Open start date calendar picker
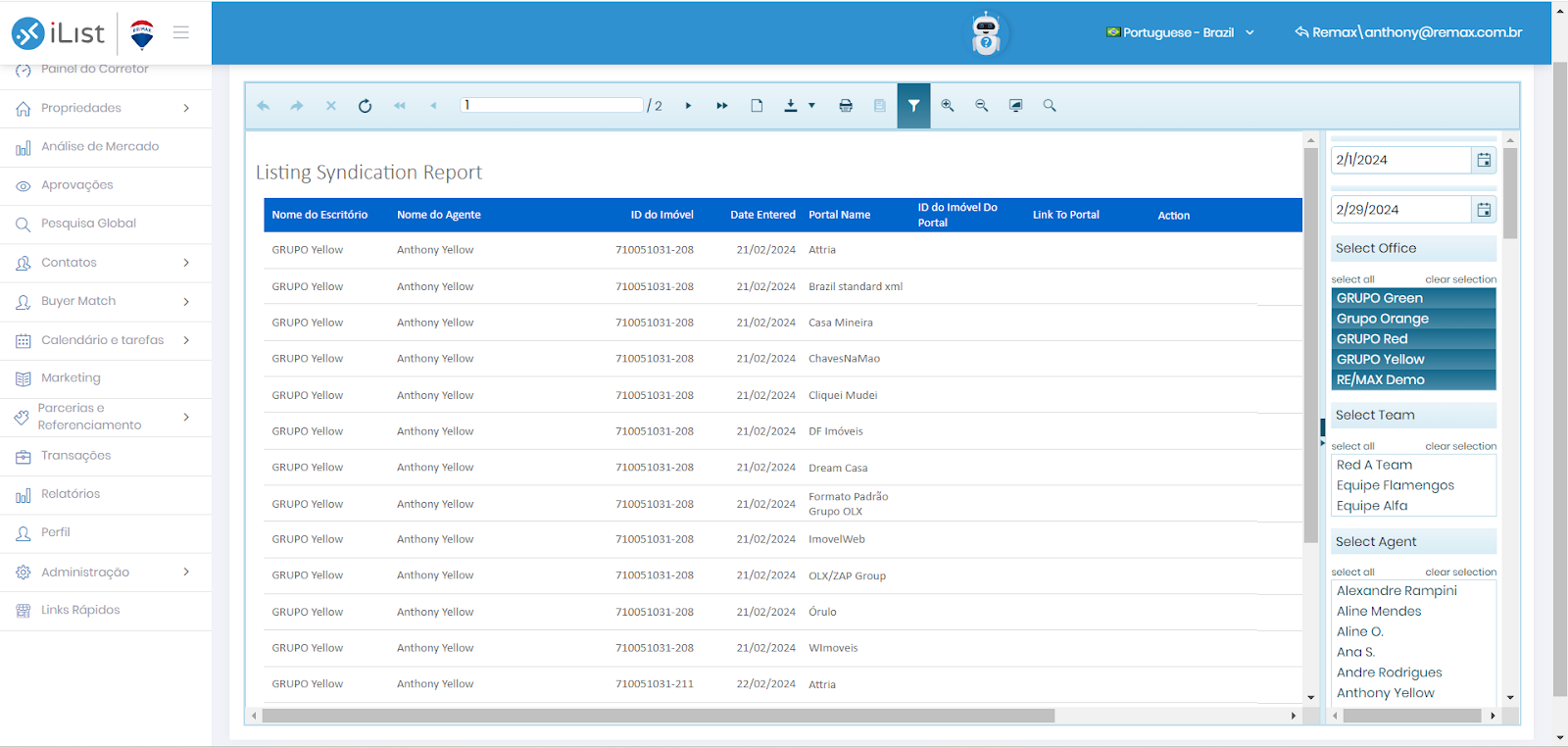This screenshot has width=1568, height=748. [x=1484, y=160]
